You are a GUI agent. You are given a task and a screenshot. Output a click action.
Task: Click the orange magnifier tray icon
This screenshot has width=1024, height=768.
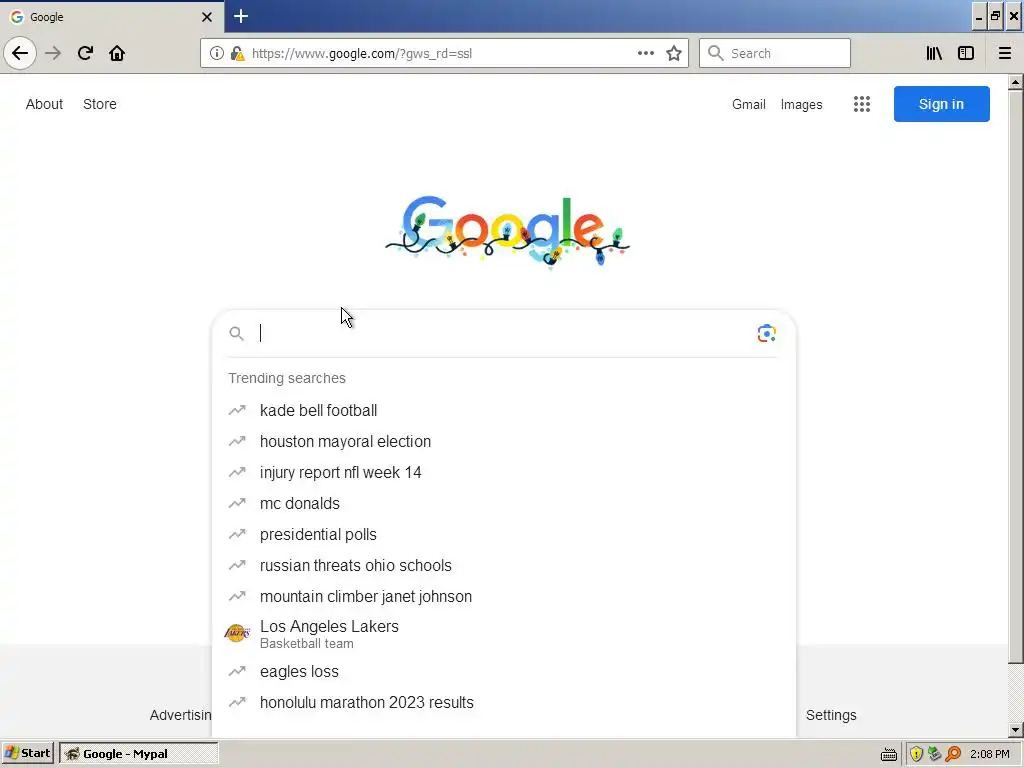coord(953,754)
